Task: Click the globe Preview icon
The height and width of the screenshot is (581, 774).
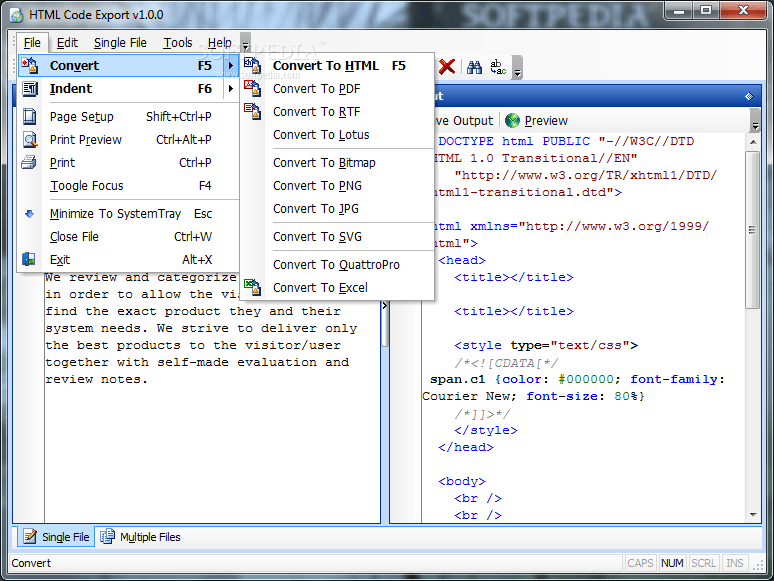Action: click(x=513, y=120)
